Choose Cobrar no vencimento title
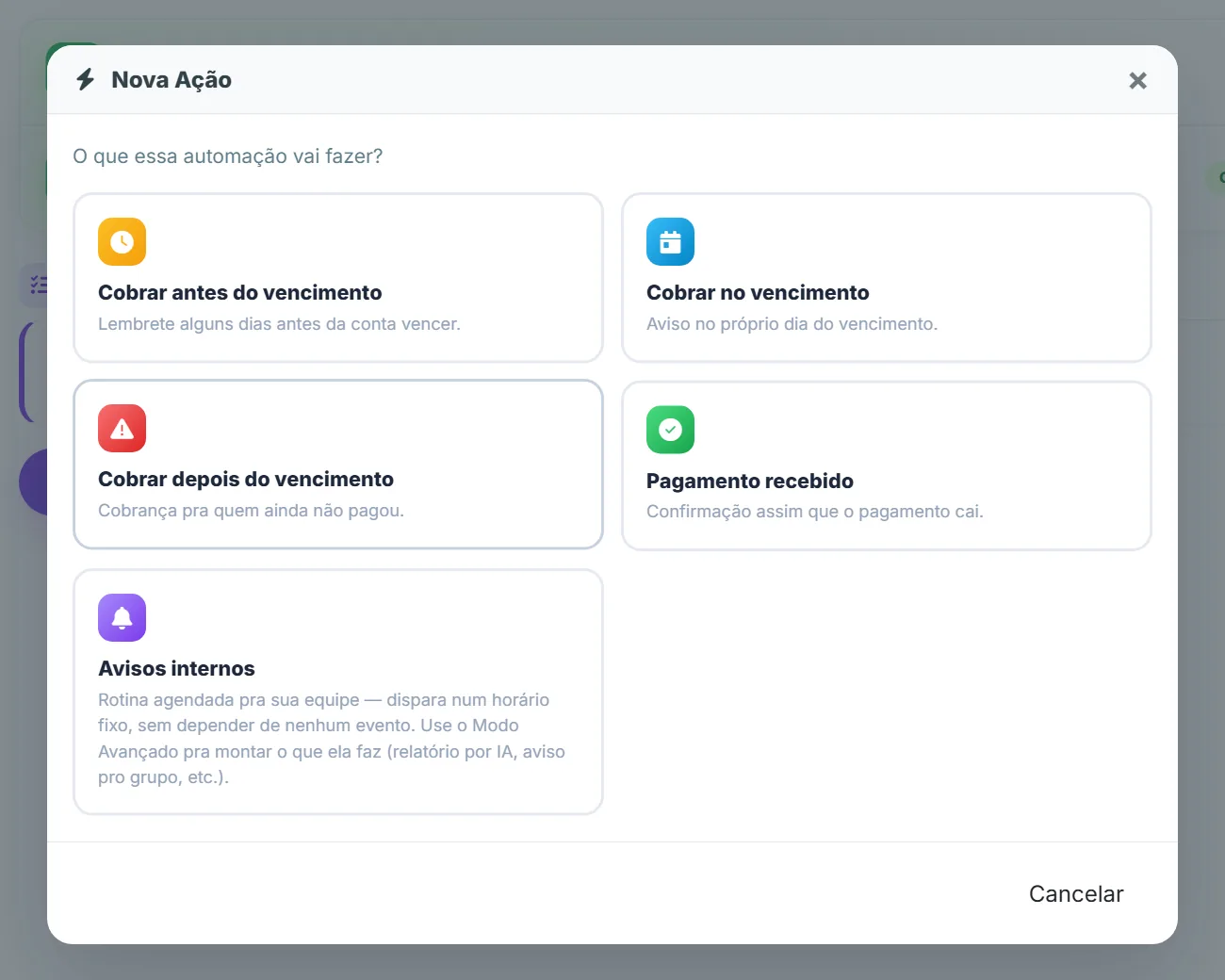The width and height of the screenshot is (1225, 980). pyautogui.click(x=758, y=292)
